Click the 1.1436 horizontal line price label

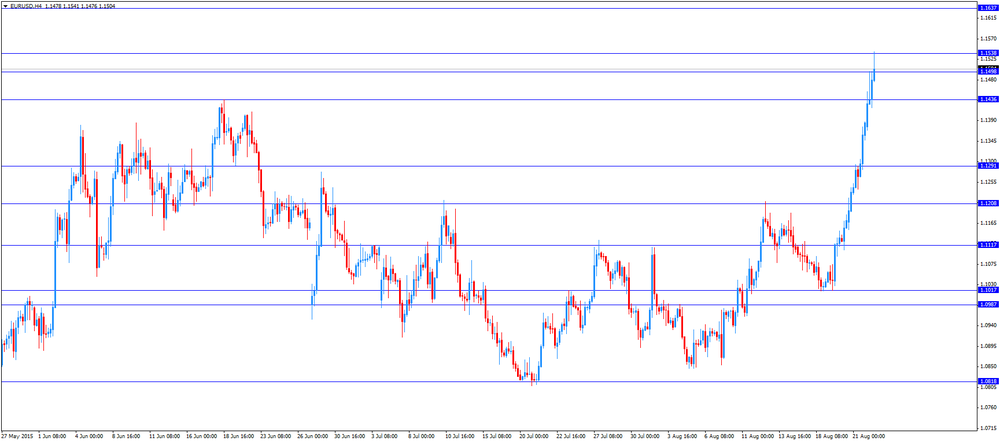[988, 100]
